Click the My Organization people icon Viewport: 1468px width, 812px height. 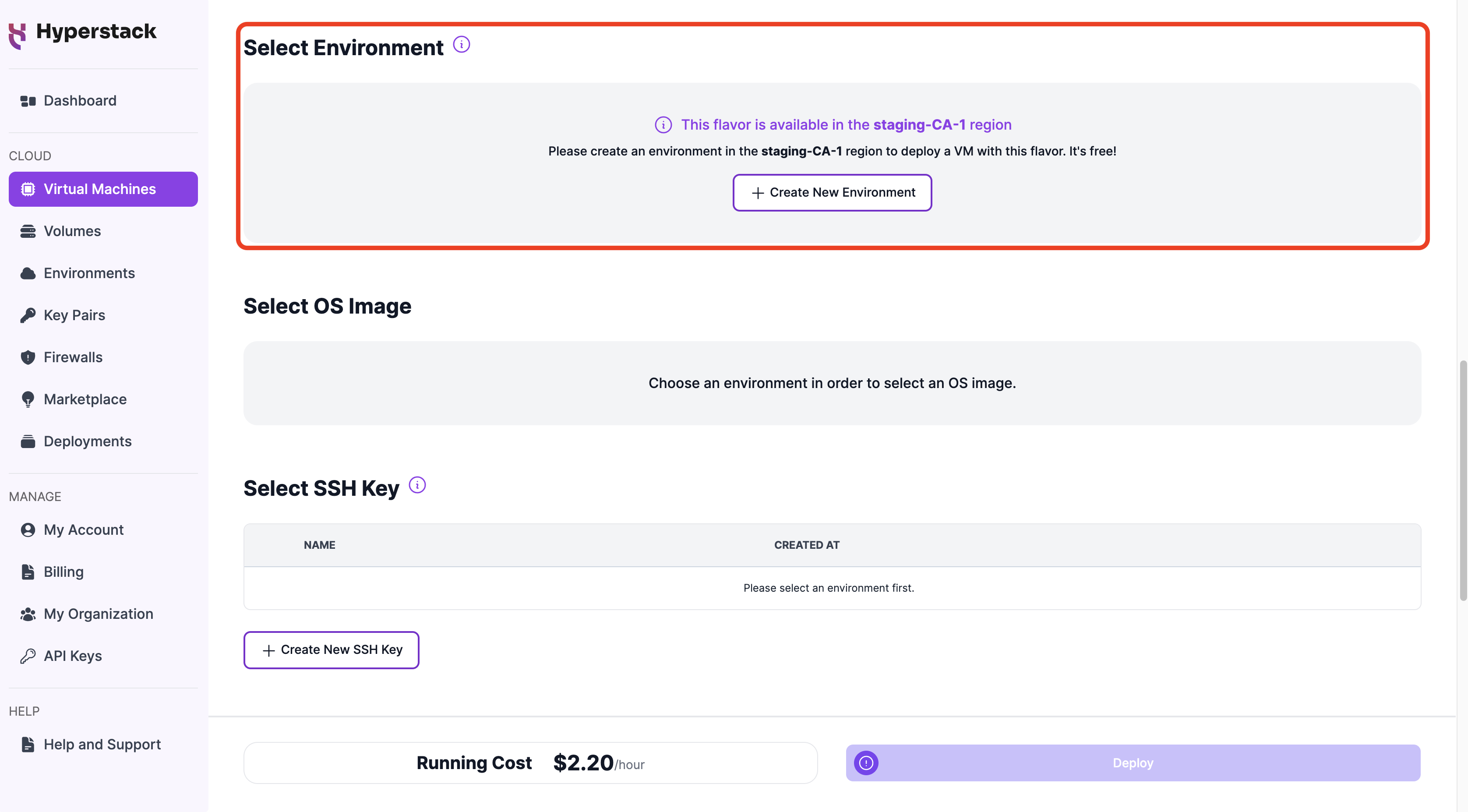[x=28, y=614]
